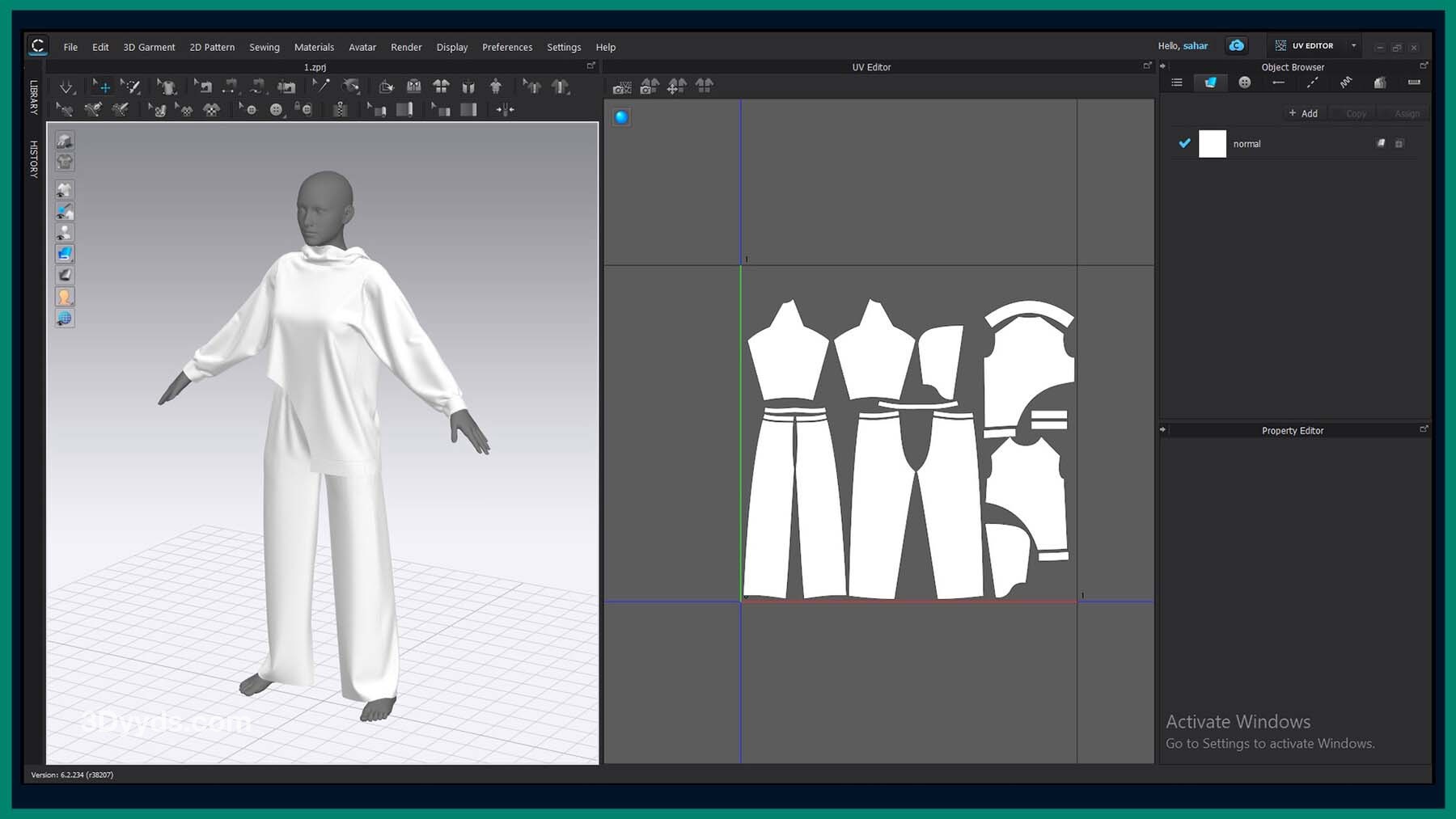This screenshot has height=819, width=1456.
Task: Open the Materials menu
Action: 314,47
